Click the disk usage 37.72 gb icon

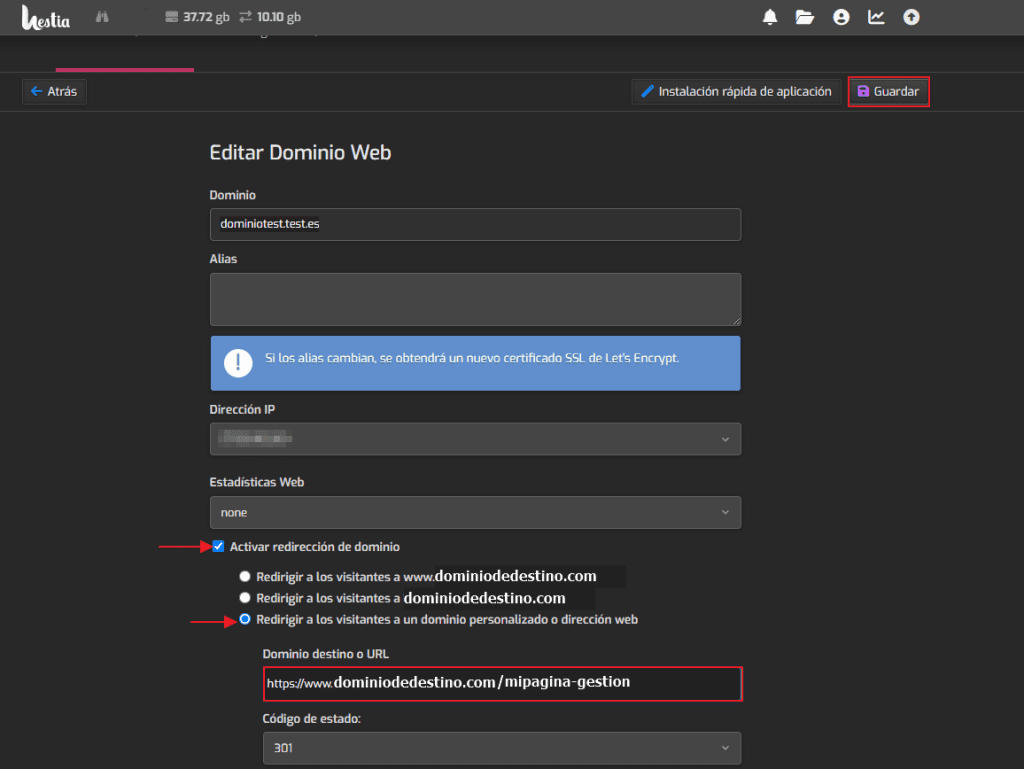click(172, 17)
